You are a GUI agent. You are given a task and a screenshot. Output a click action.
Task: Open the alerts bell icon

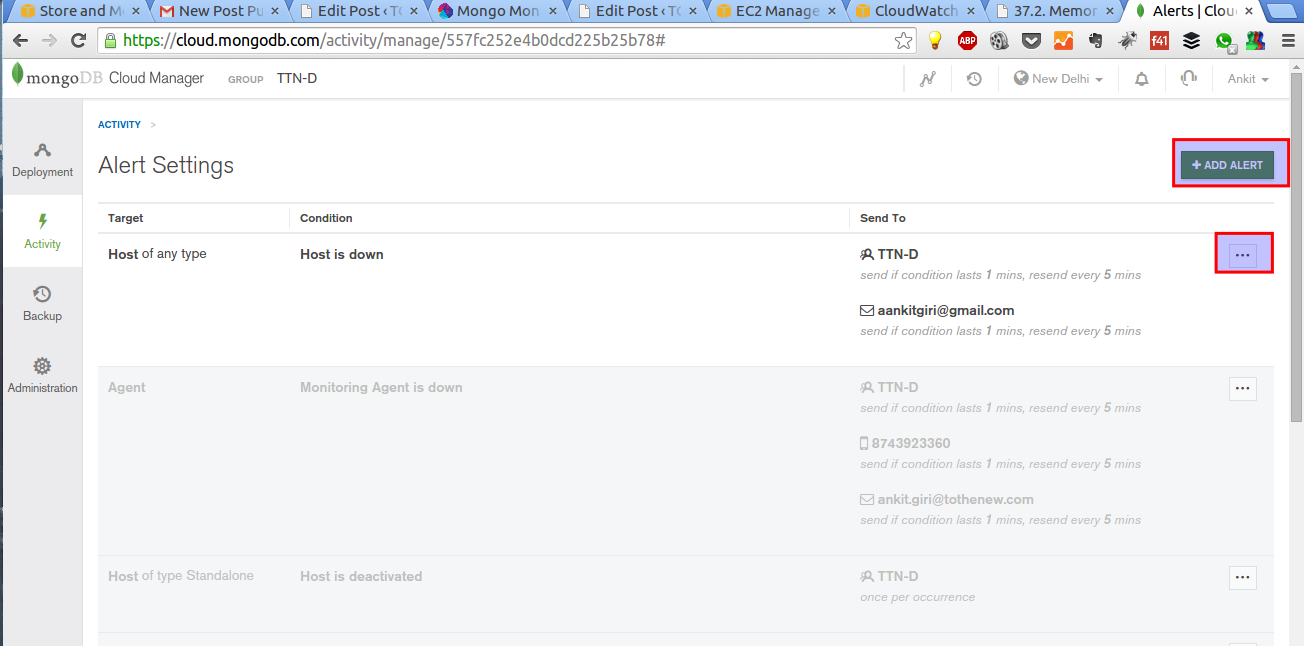tap(1141, 79)
